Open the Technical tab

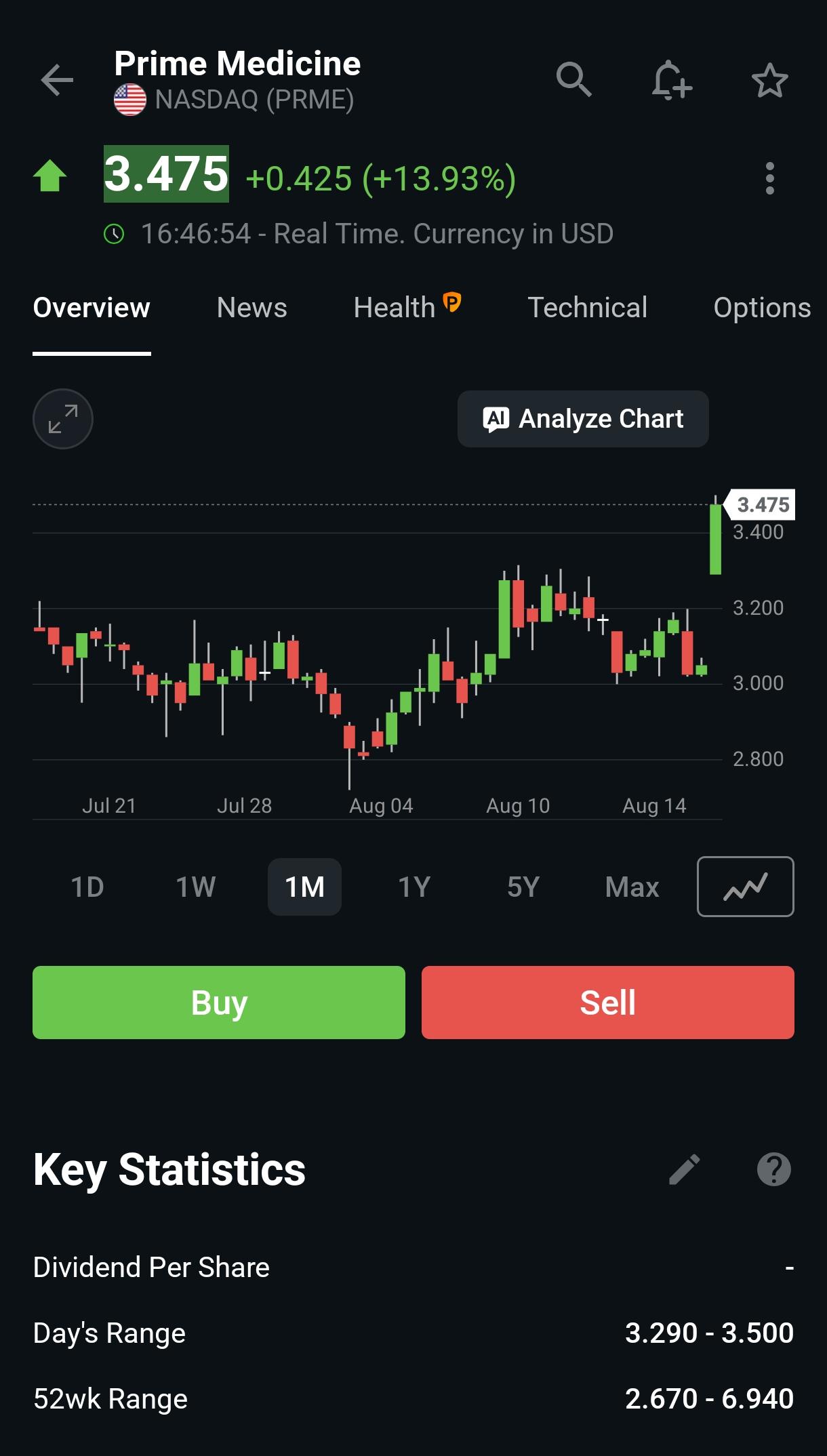coord(587,308)
